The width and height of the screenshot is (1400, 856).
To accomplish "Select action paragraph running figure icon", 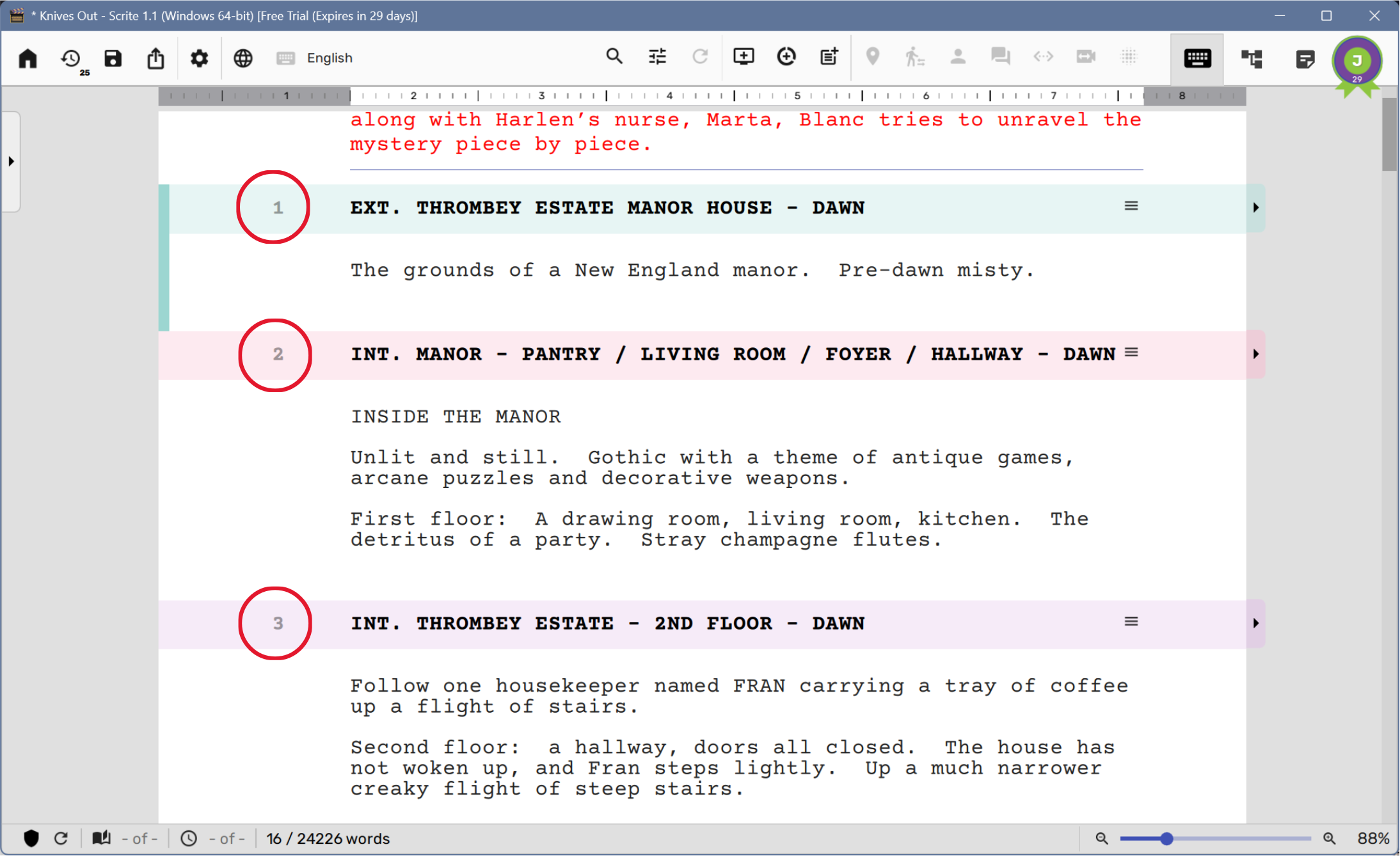I will (915, 57).
